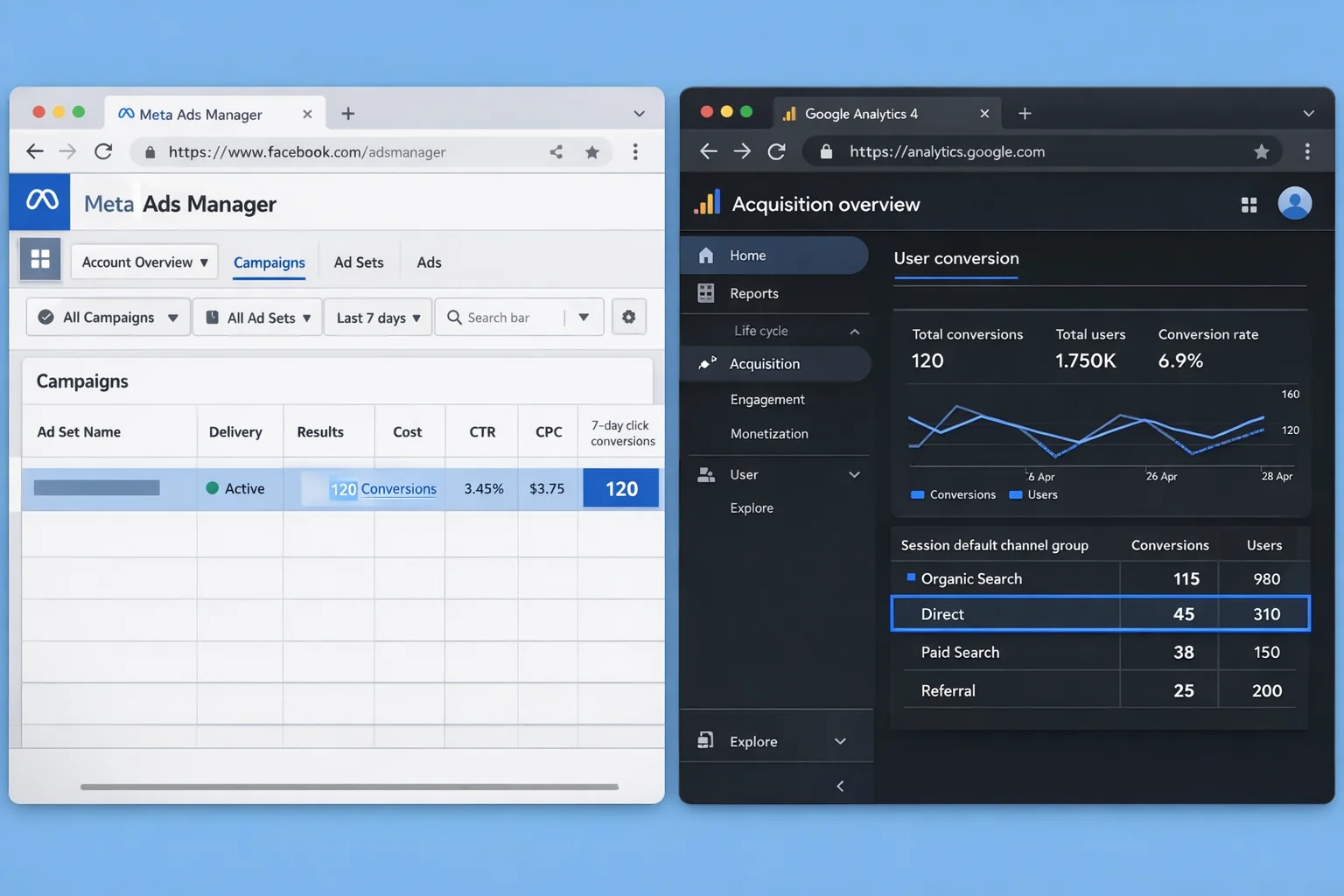Click the share icon in the address bar
The width and height of the screenshot is (1344, 896).
tap(556, 152)
